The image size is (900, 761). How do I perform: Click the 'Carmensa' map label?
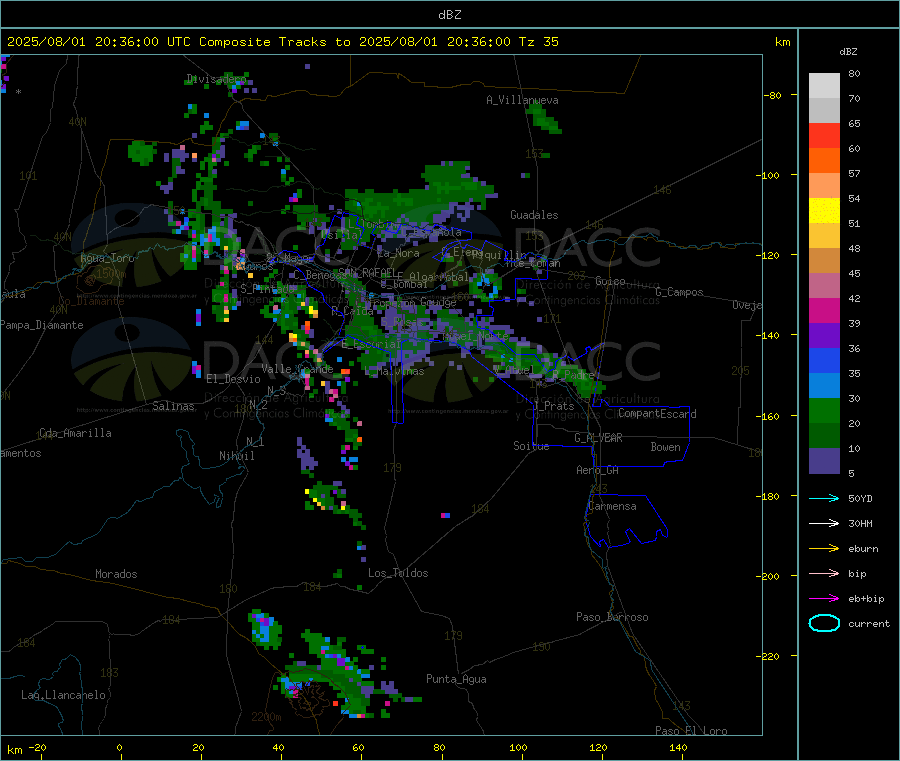612,506
